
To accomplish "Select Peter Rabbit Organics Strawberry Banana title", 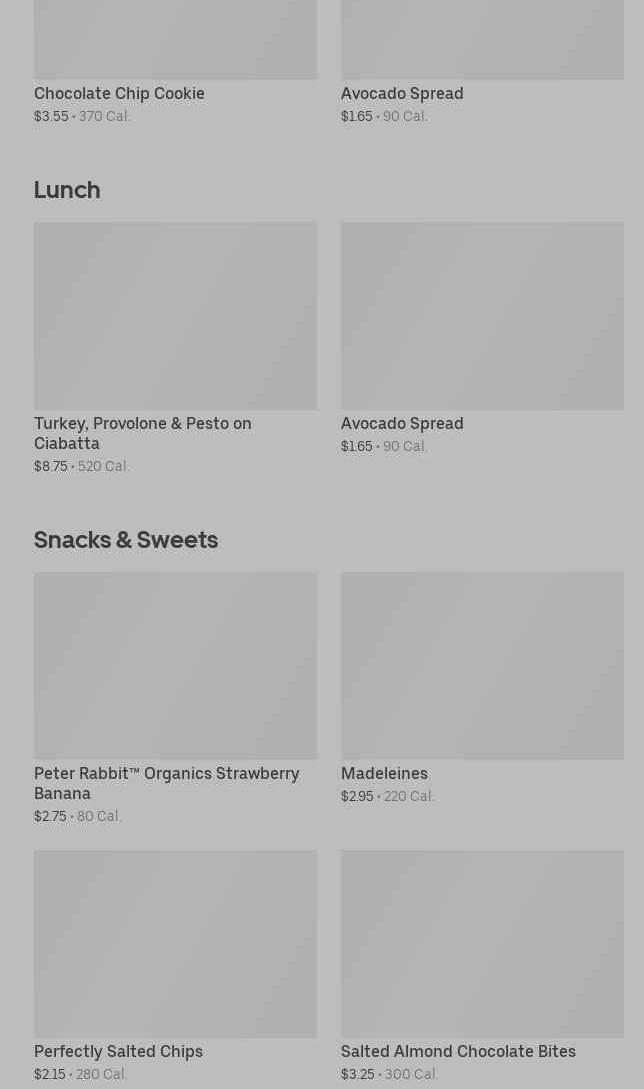I will tap(166, 783).
